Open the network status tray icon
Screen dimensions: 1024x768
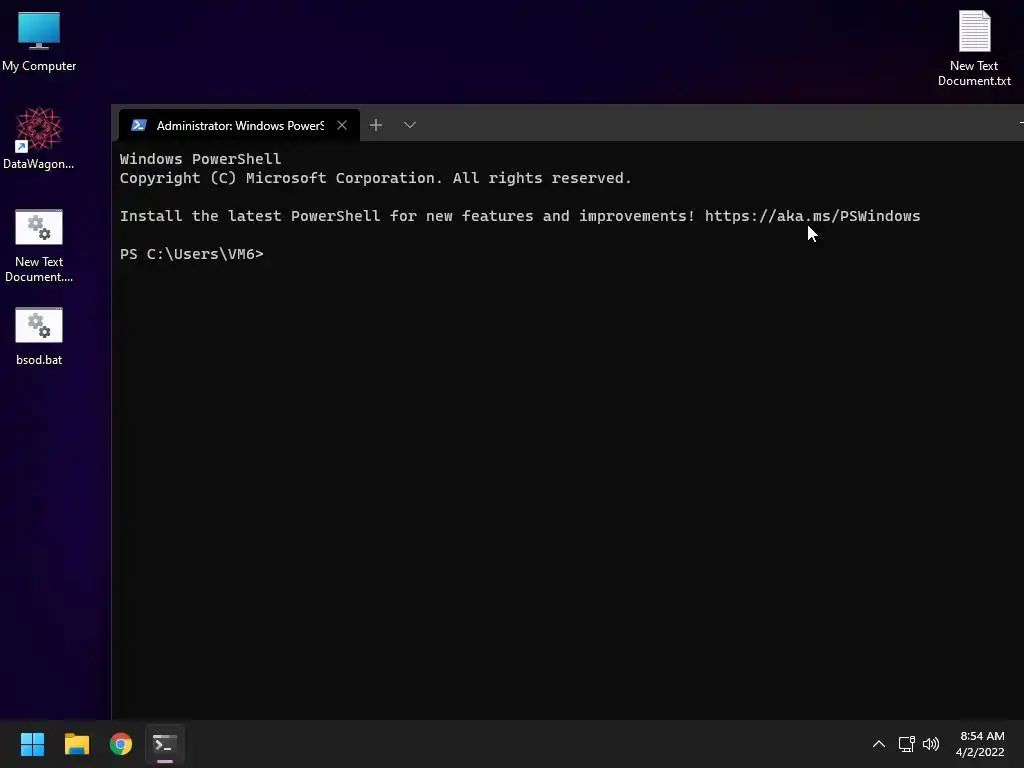click(906, 744)
